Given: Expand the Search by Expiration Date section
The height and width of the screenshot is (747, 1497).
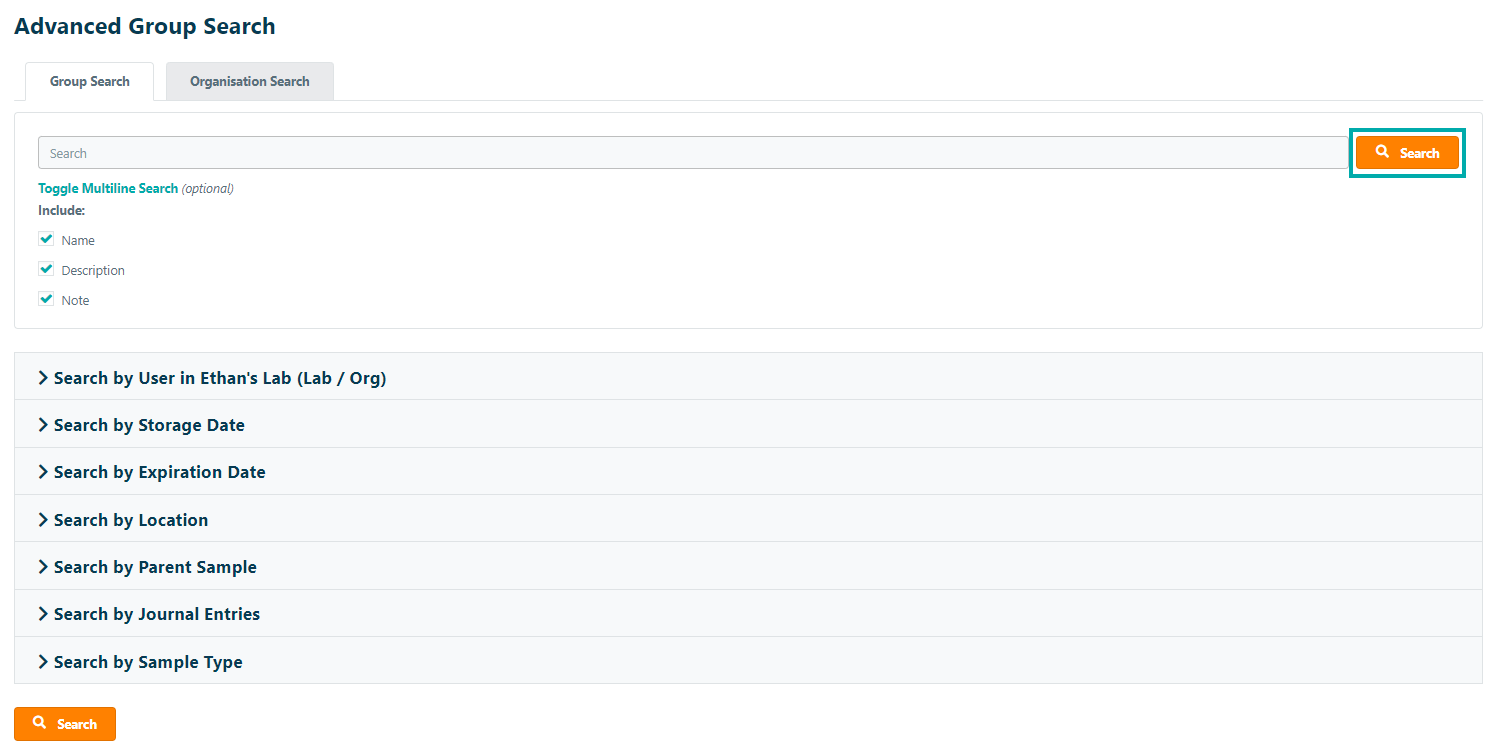Looking at the screenshot, I should 159,472.
